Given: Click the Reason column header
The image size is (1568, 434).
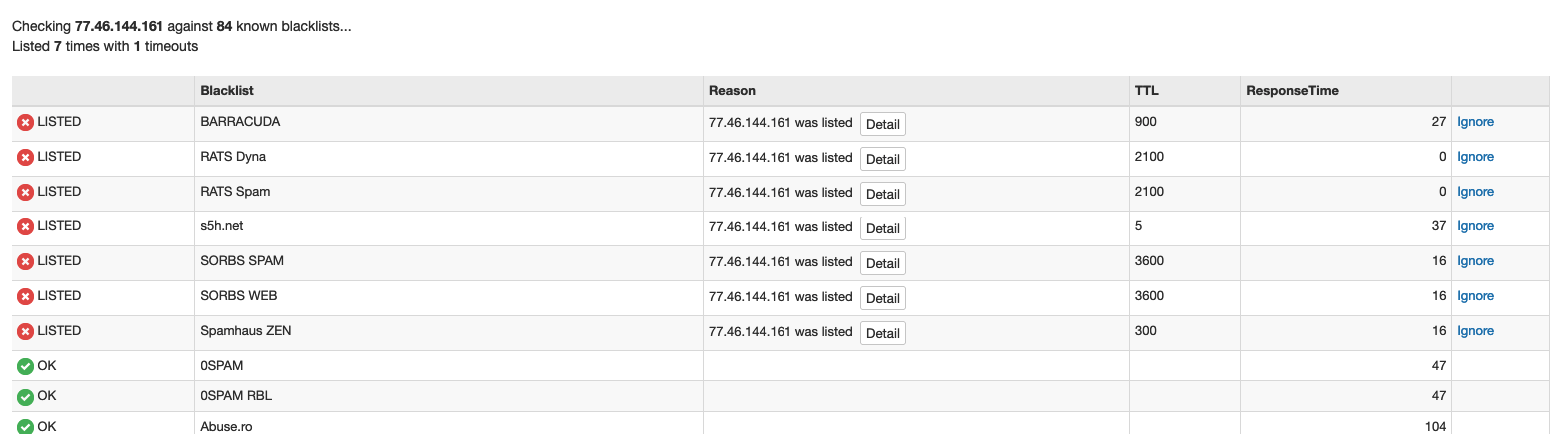Looking at the screenshot, I should [x=732, y=91].
